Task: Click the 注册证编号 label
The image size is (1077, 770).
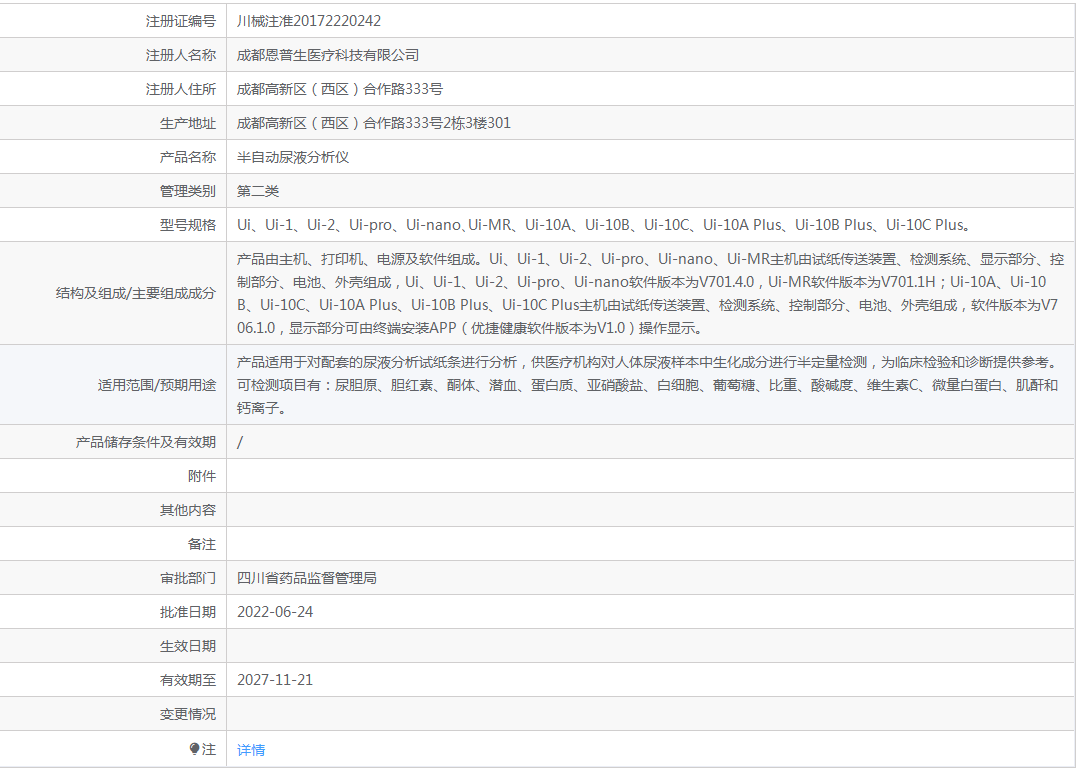Action: (x=181, y=21)
